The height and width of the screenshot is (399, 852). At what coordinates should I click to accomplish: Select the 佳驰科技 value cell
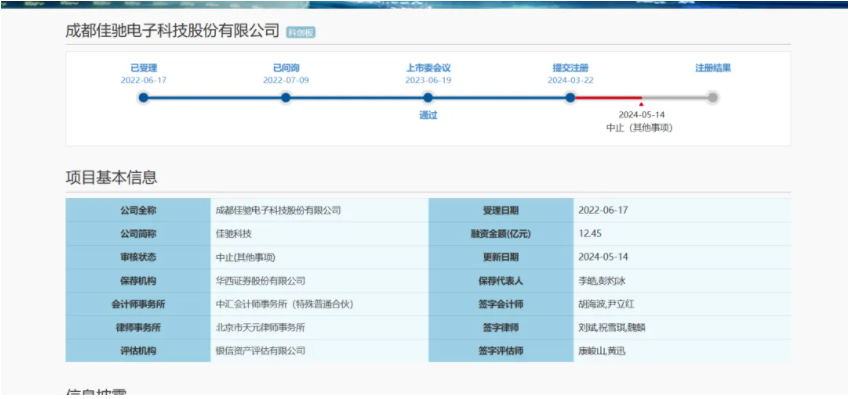234,234
